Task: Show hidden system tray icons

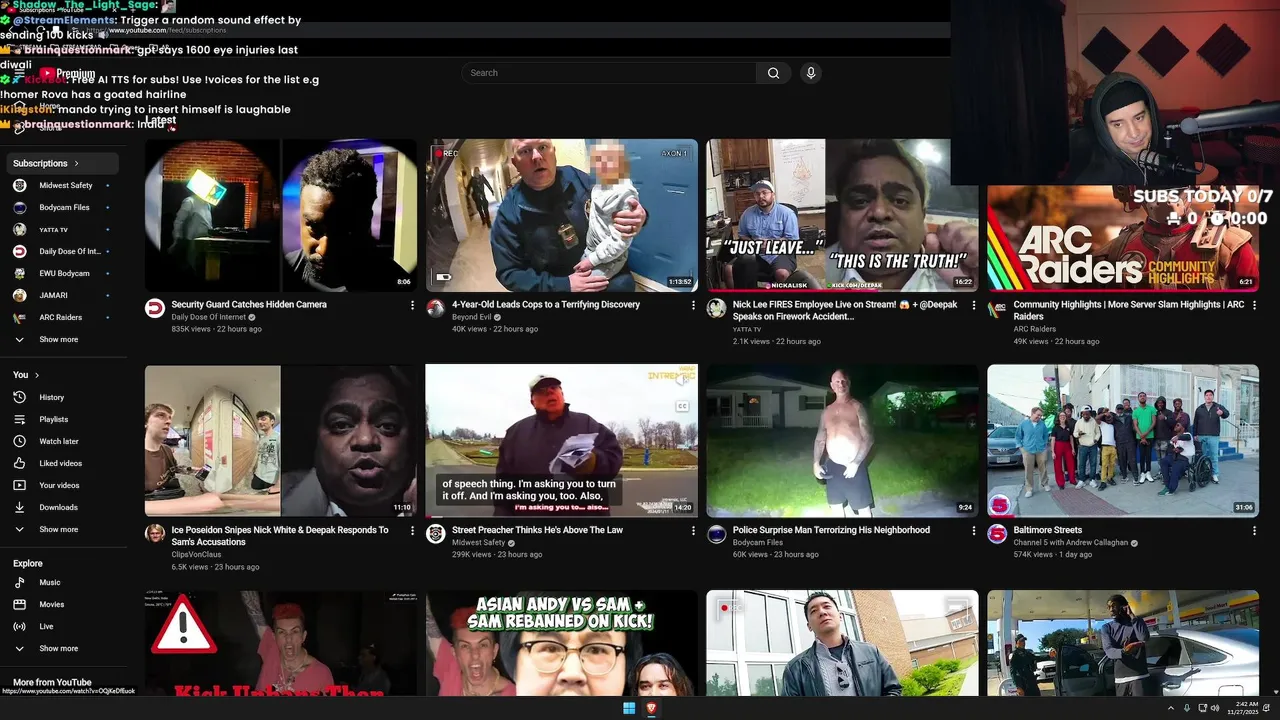Action: [x=1171, y=708]
